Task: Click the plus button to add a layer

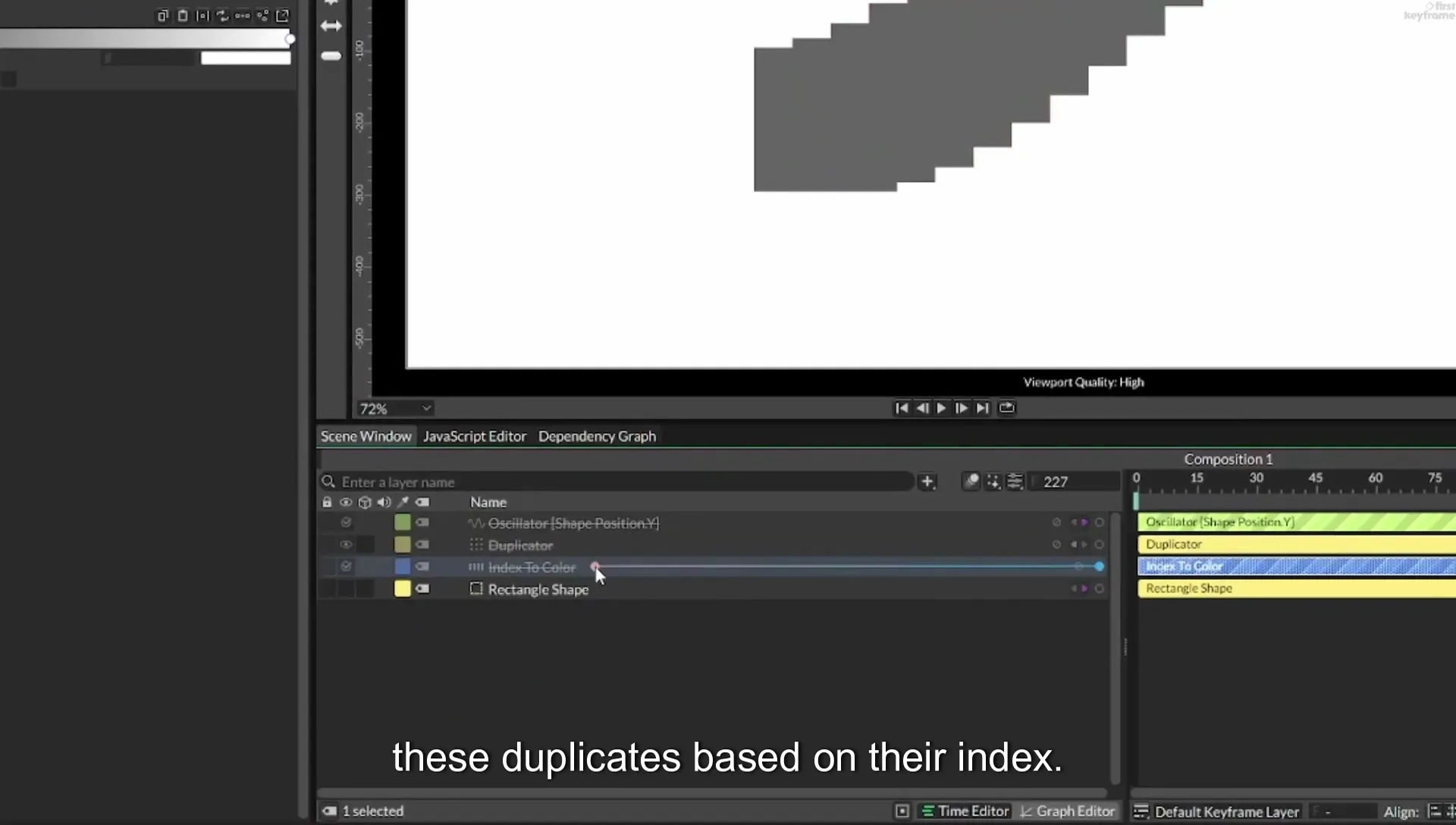Action: (927, 482)
